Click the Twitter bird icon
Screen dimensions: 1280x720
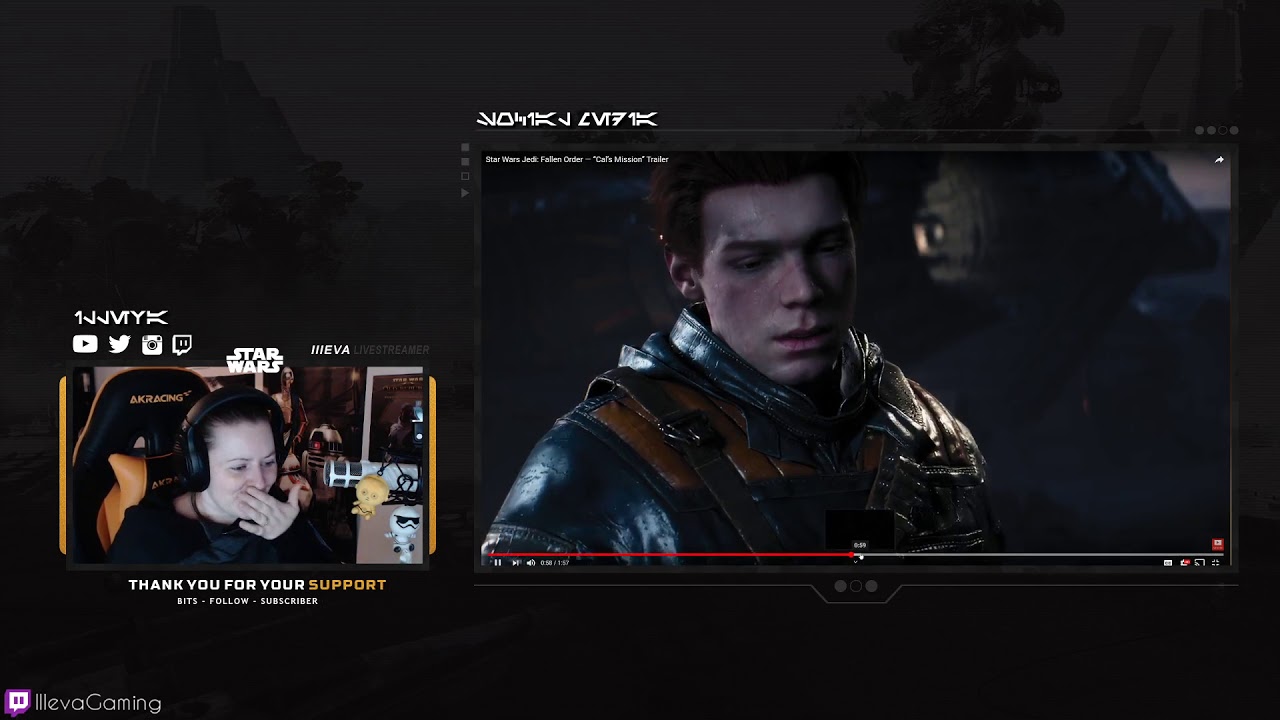[119, 344]
